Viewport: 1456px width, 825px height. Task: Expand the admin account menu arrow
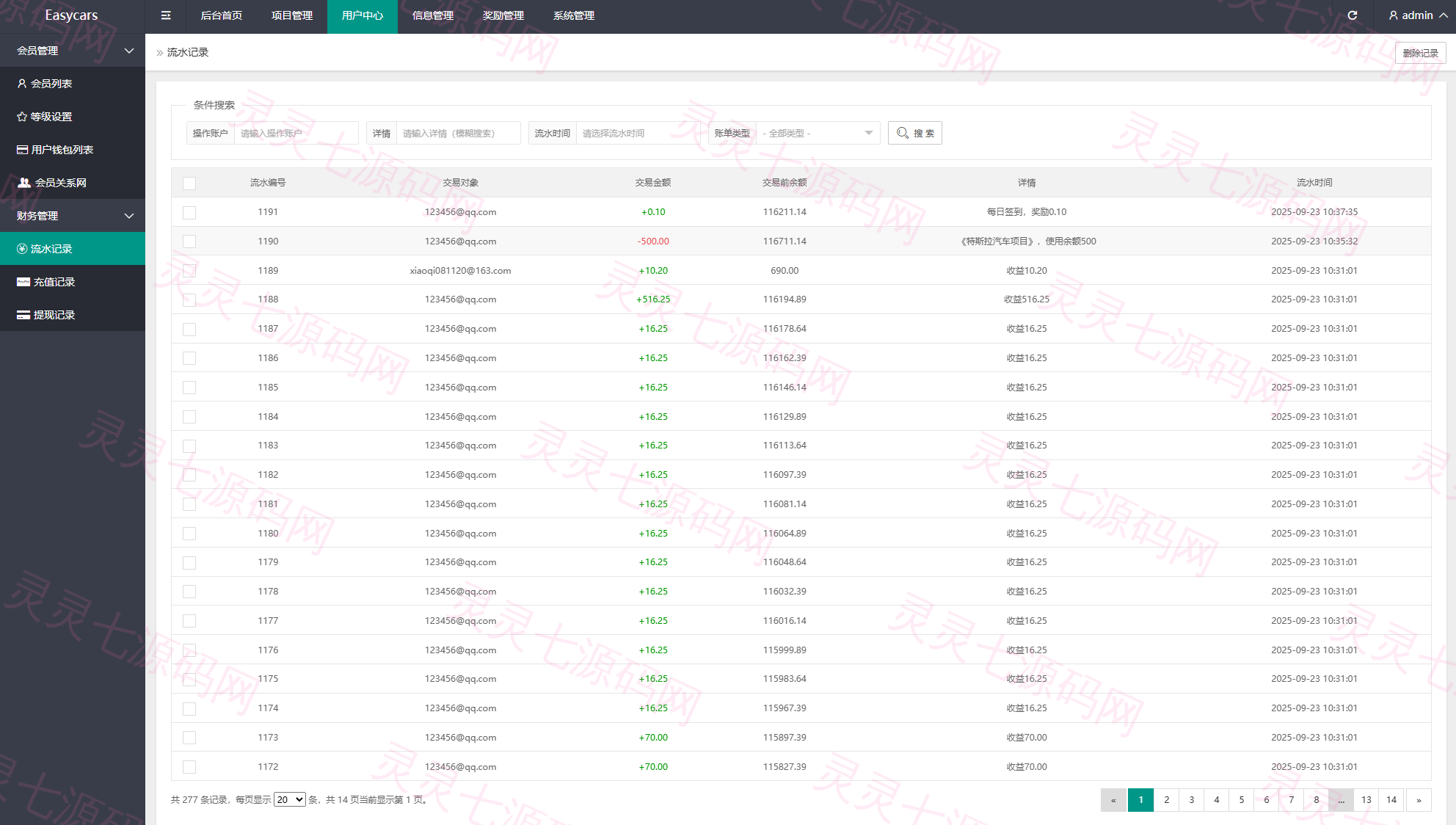click(1444, 15)
